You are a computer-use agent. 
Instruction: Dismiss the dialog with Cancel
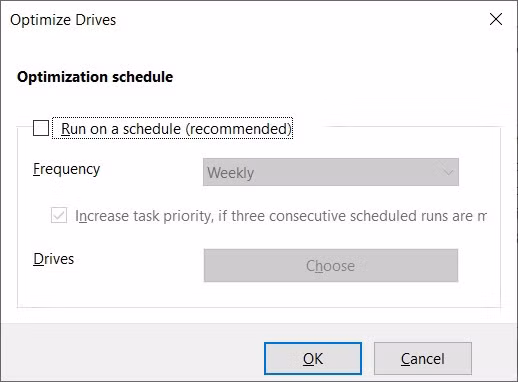pyautogui.click(x=422, y=358)
